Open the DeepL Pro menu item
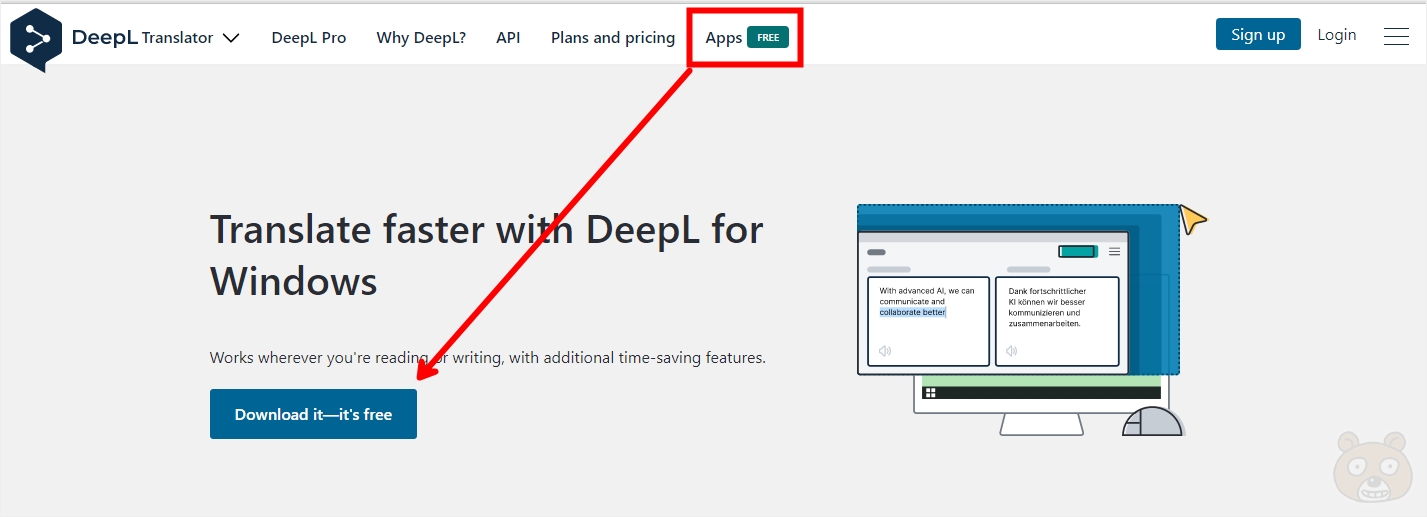The height and width of the screenshot is (517, 1427). click(309, 37)
